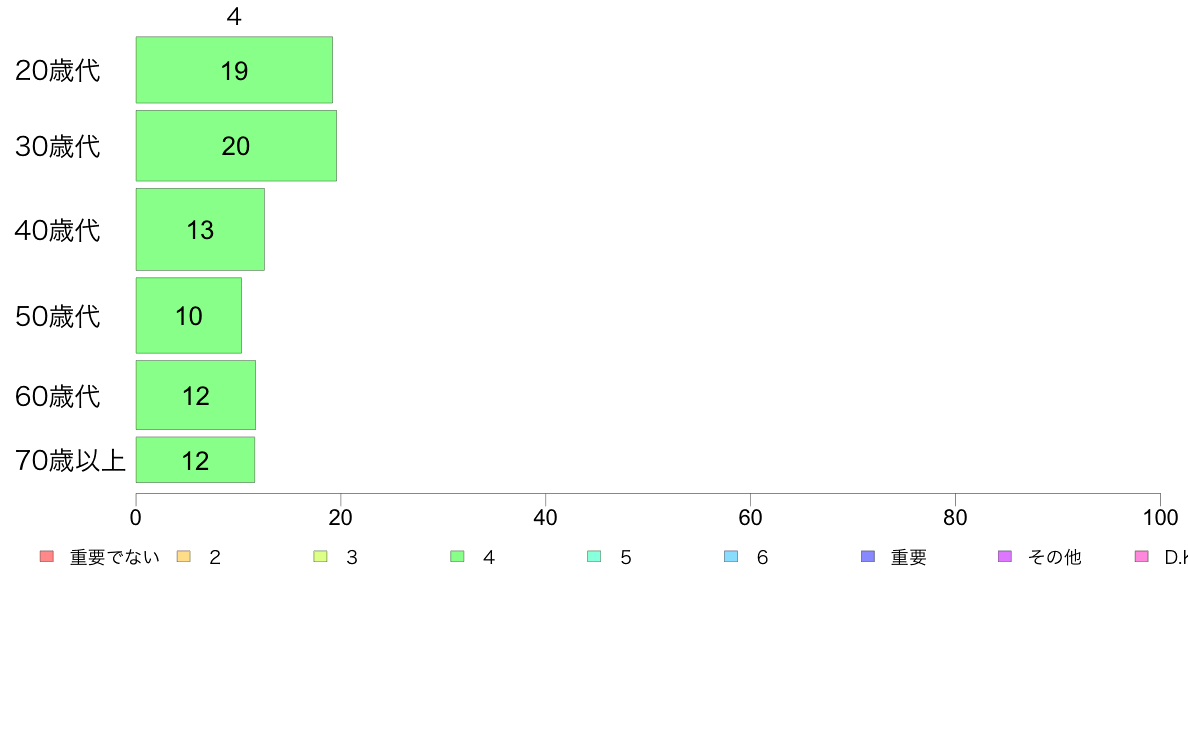This screenshot has height=736, width=1188.
Task: Select the 20歳代 bar showing 19
Action: click(x=234, y=70)
